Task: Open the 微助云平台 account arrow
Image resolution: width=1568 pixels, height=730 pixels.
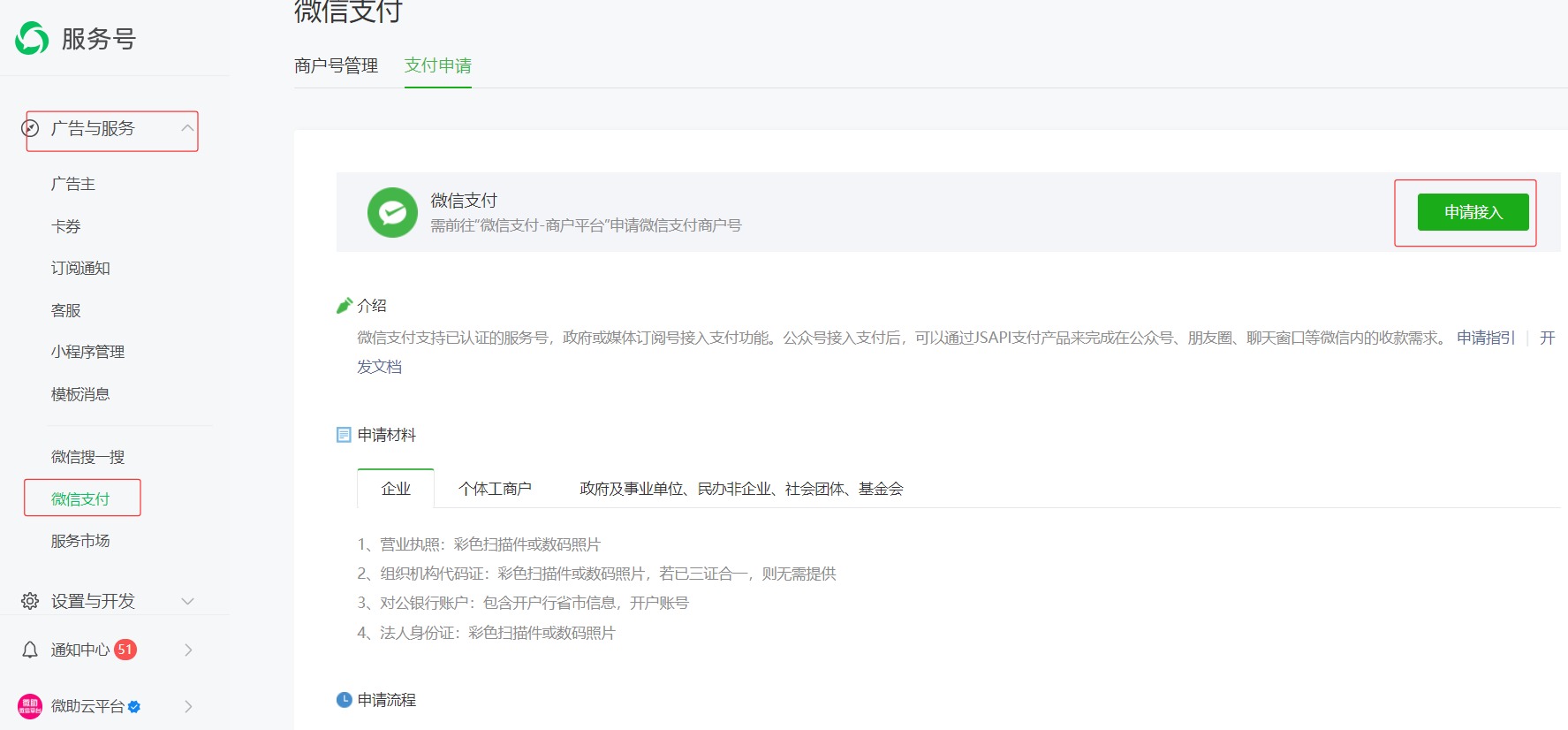Action: point(188,706)
